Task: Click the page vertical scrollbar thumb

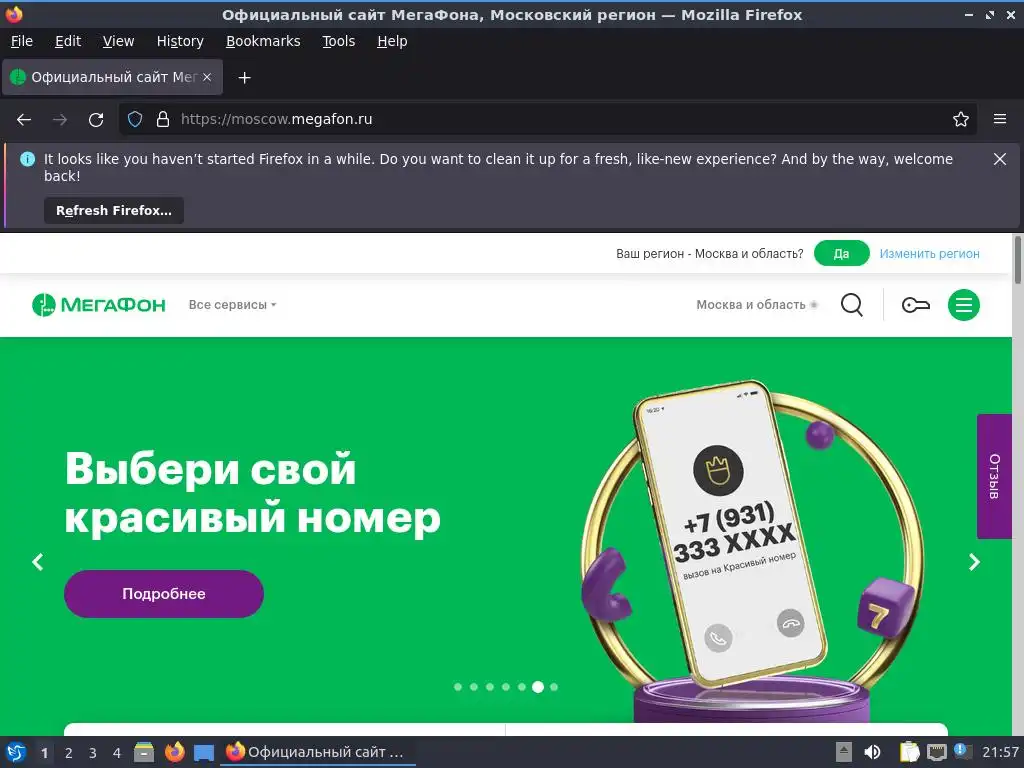Action: [x=1017, y=260]
